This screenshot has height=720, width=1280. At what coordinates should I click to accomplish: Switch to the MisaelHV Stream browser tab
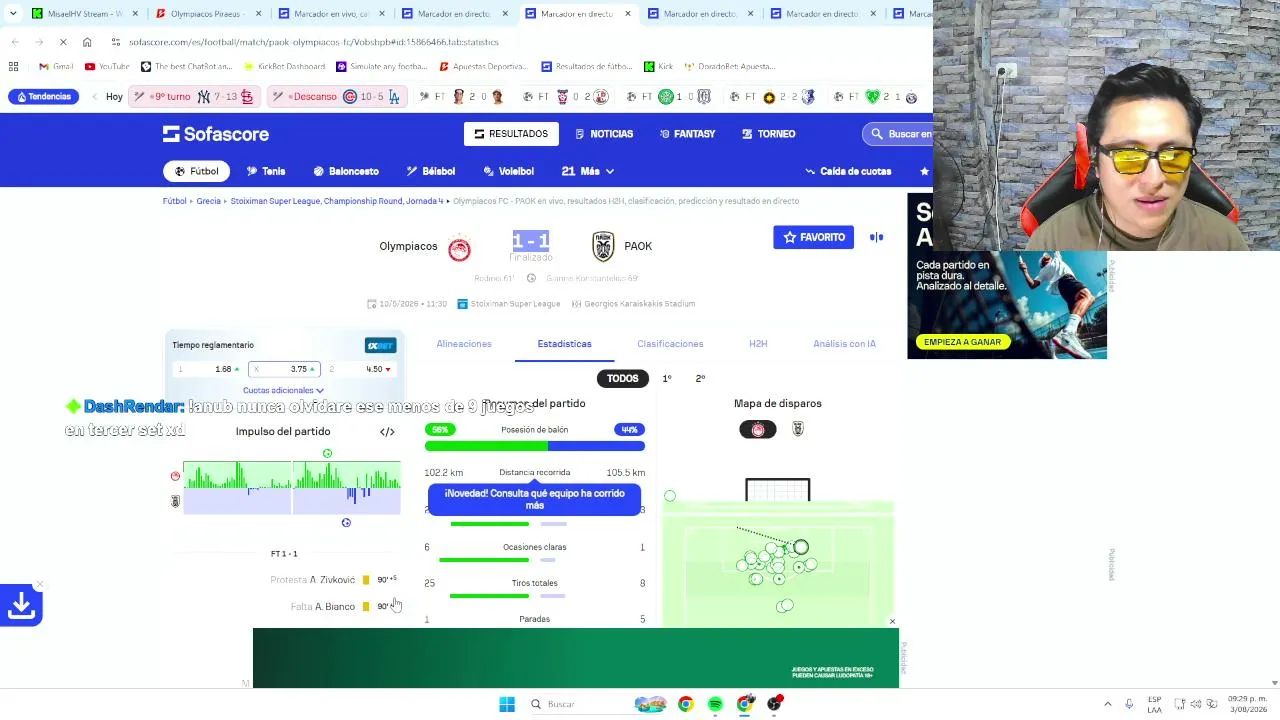click(83, 14)
